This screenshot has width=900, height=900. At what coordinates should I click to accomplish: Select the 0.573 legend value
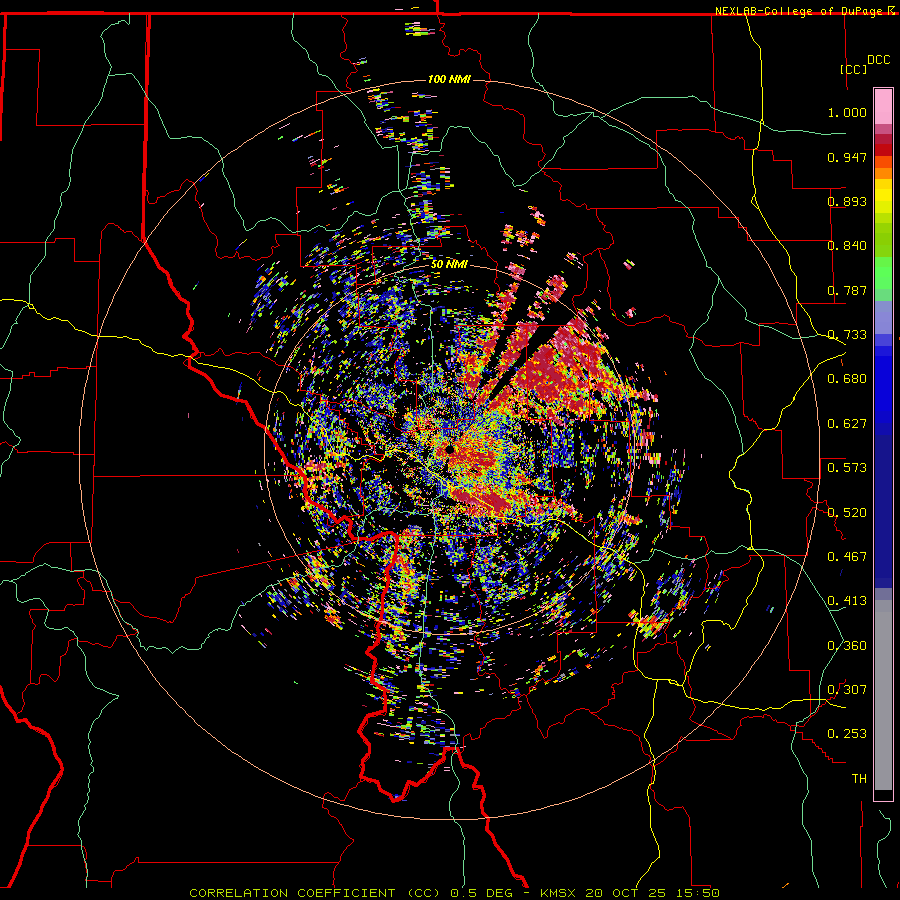pos(847,468)
